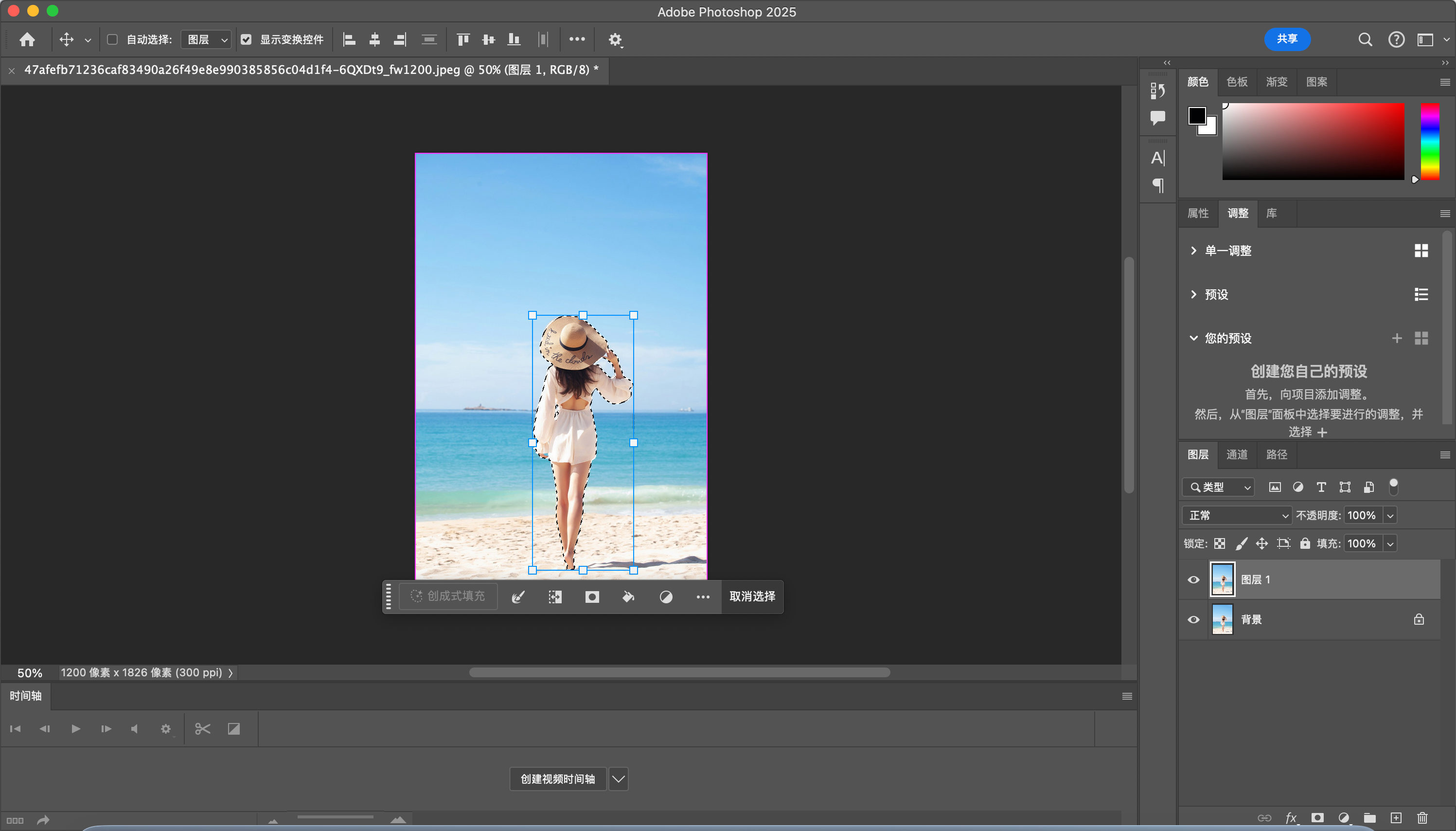Expand the 单一调整 section
This screenshot has height=831, width=1456.
pos(1194,251)
